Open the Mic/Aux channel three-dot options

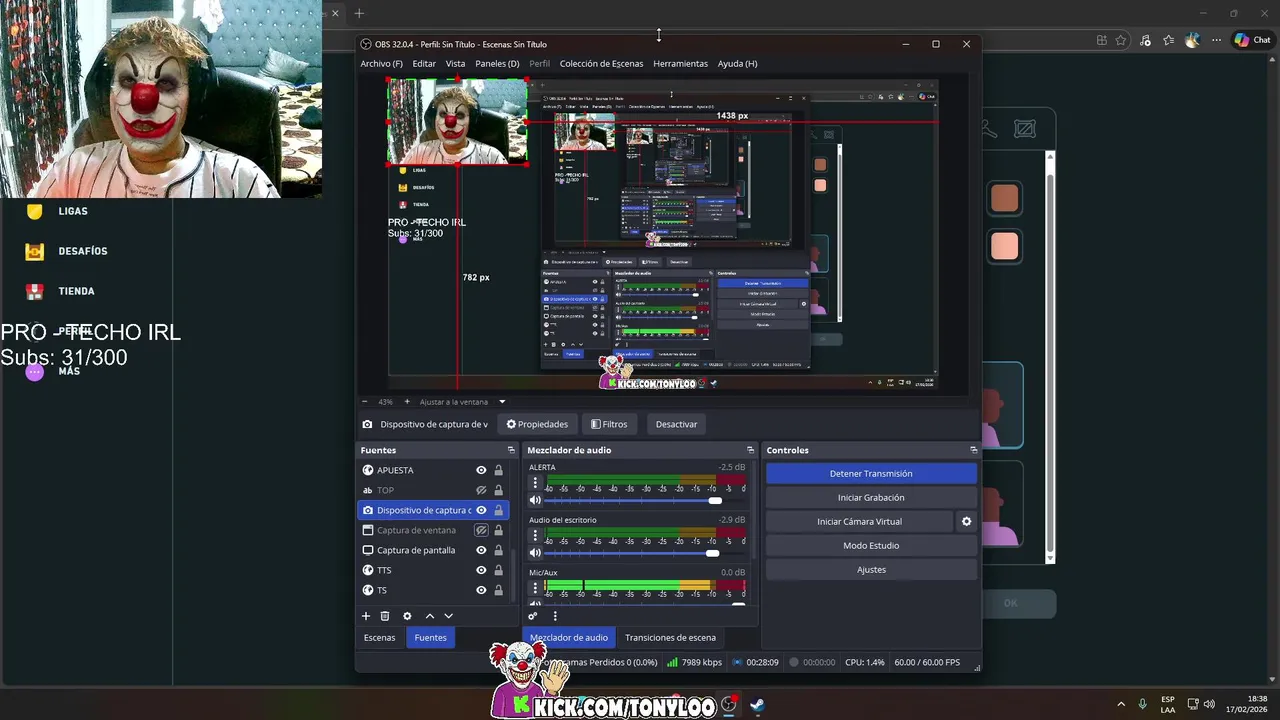click(535, 588)
